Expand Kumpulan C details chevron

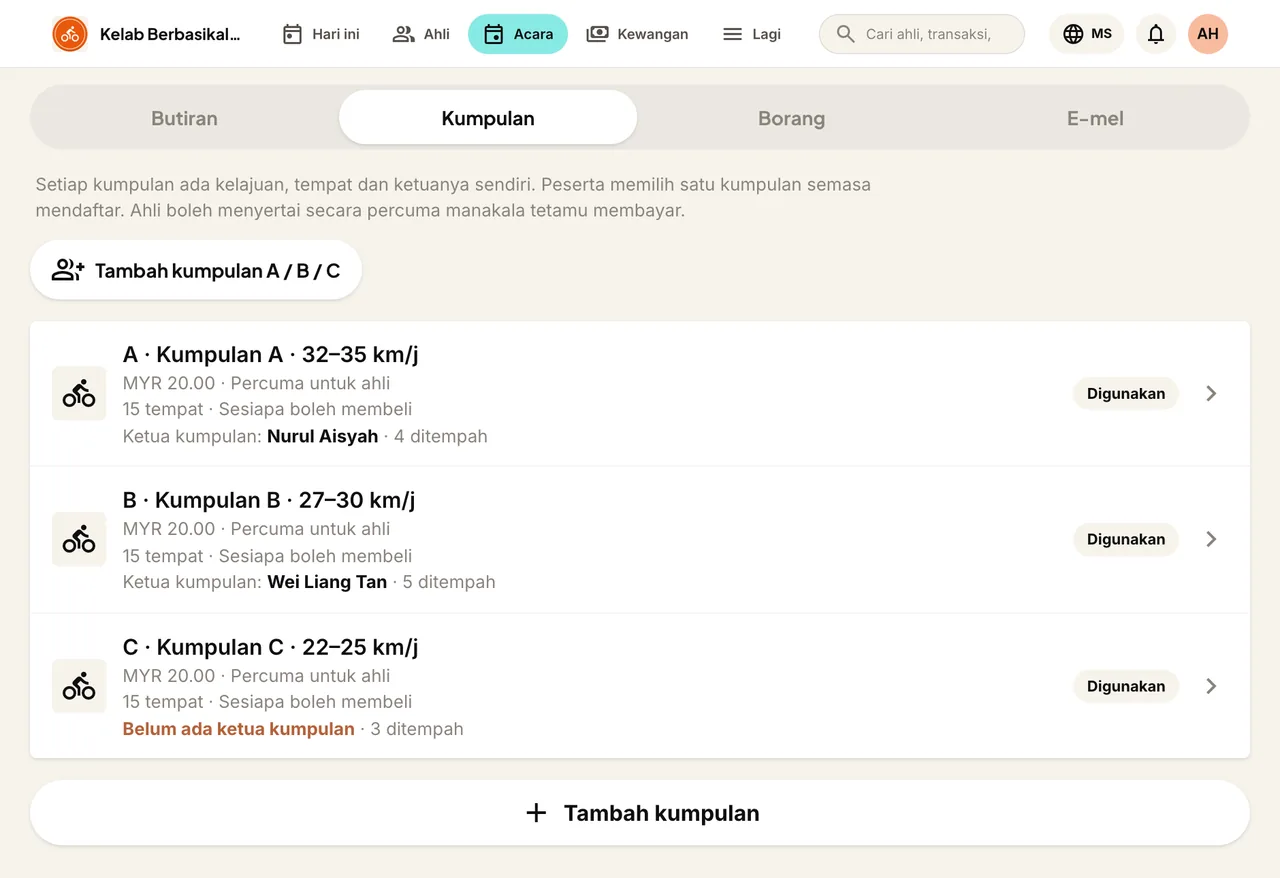(1211, 686)
